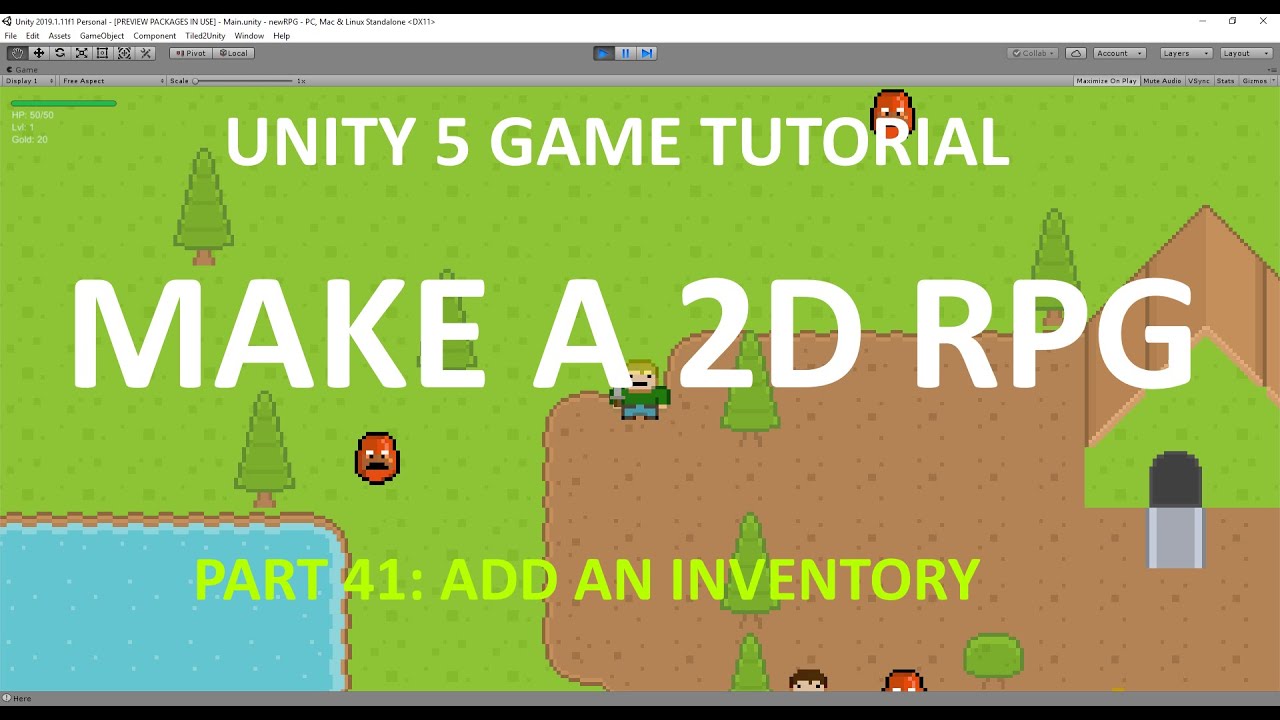Open custom editor tools
The image size is (1280, 720).
pos(145,53)
